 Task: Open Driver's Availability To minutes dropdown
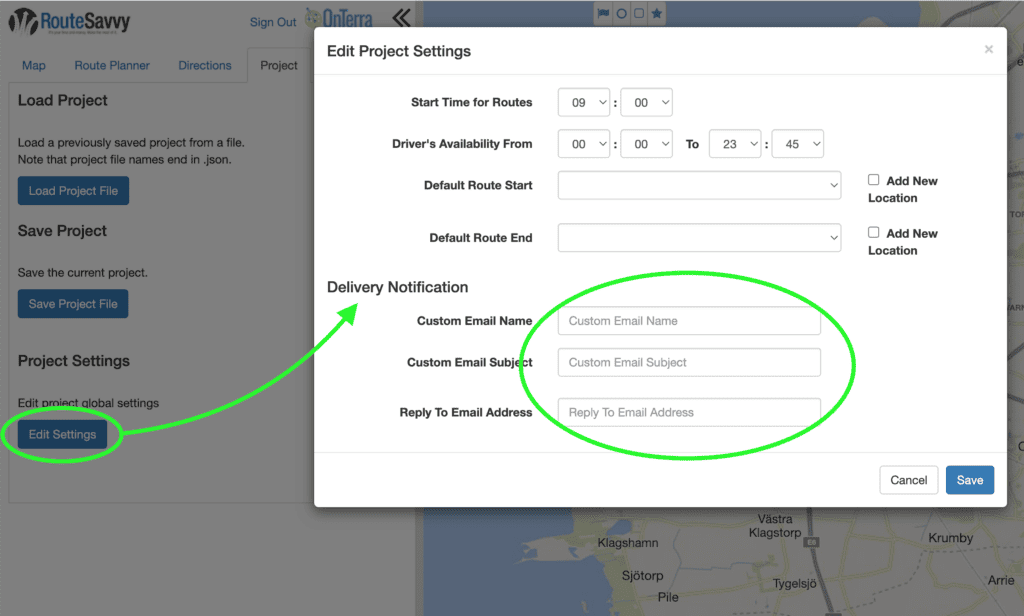[797, 144]
